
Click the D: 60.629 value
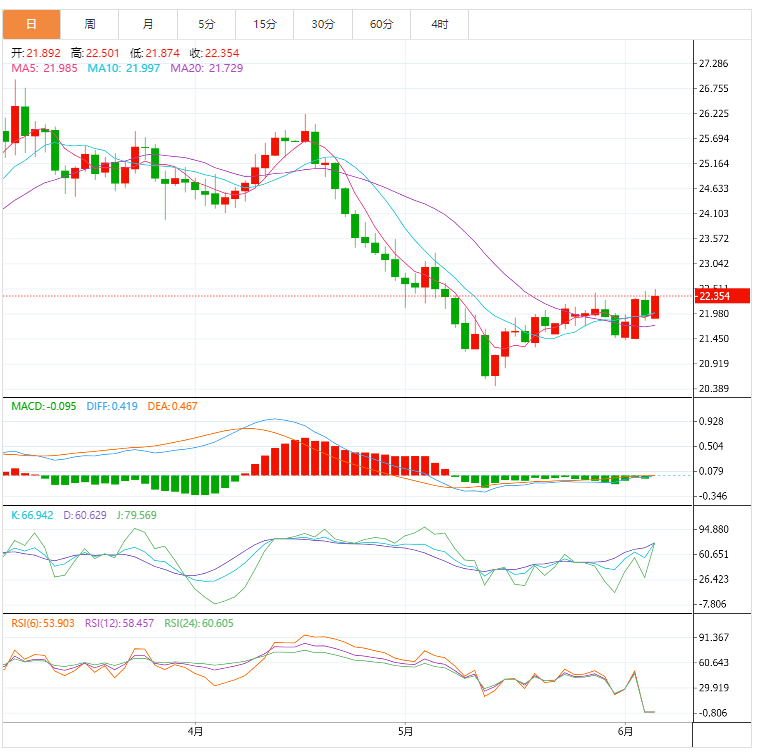coord(85,515)
